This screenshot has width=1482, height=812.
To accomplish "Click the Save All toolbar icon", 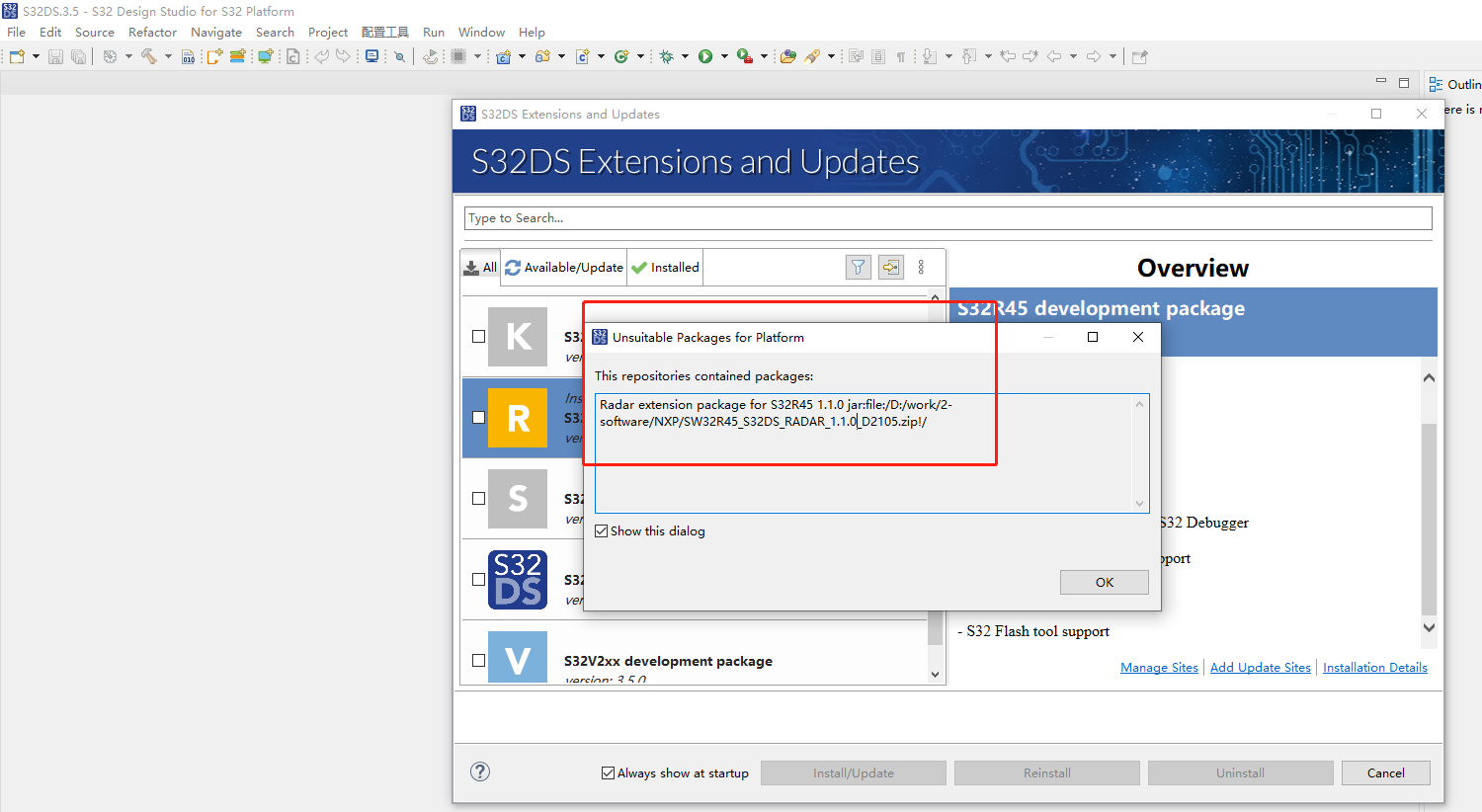I will tap(78, 56).
